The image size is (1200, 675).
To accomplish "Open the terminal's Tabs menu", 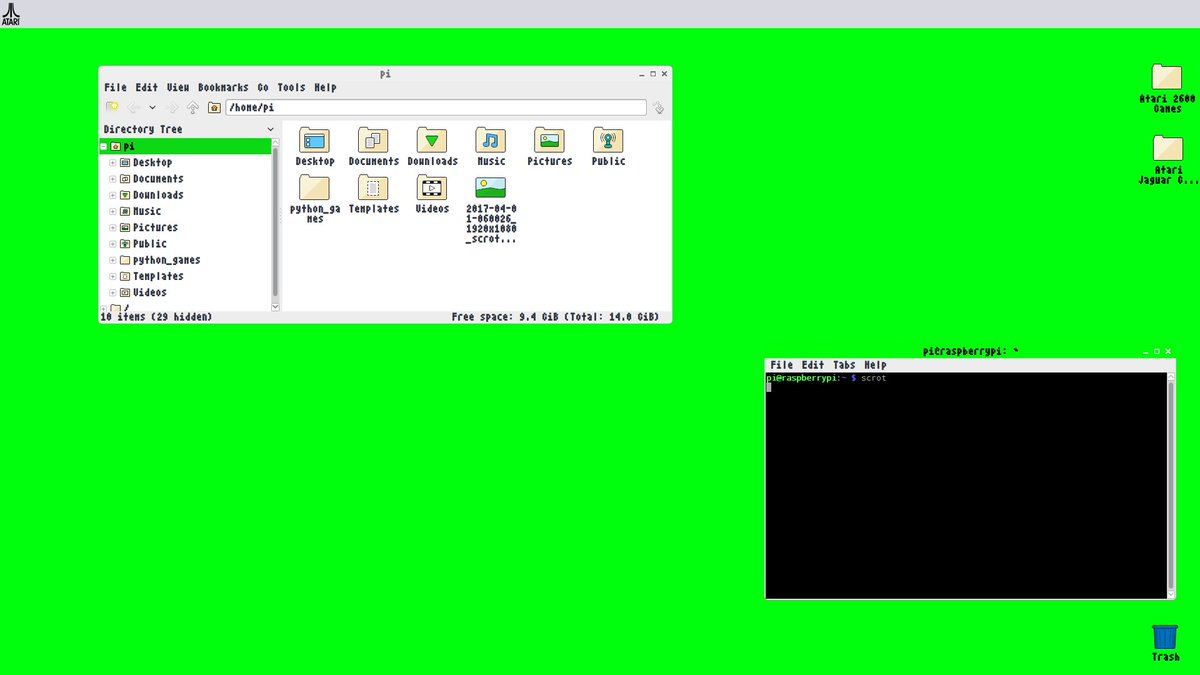I will tap(844, 365).
